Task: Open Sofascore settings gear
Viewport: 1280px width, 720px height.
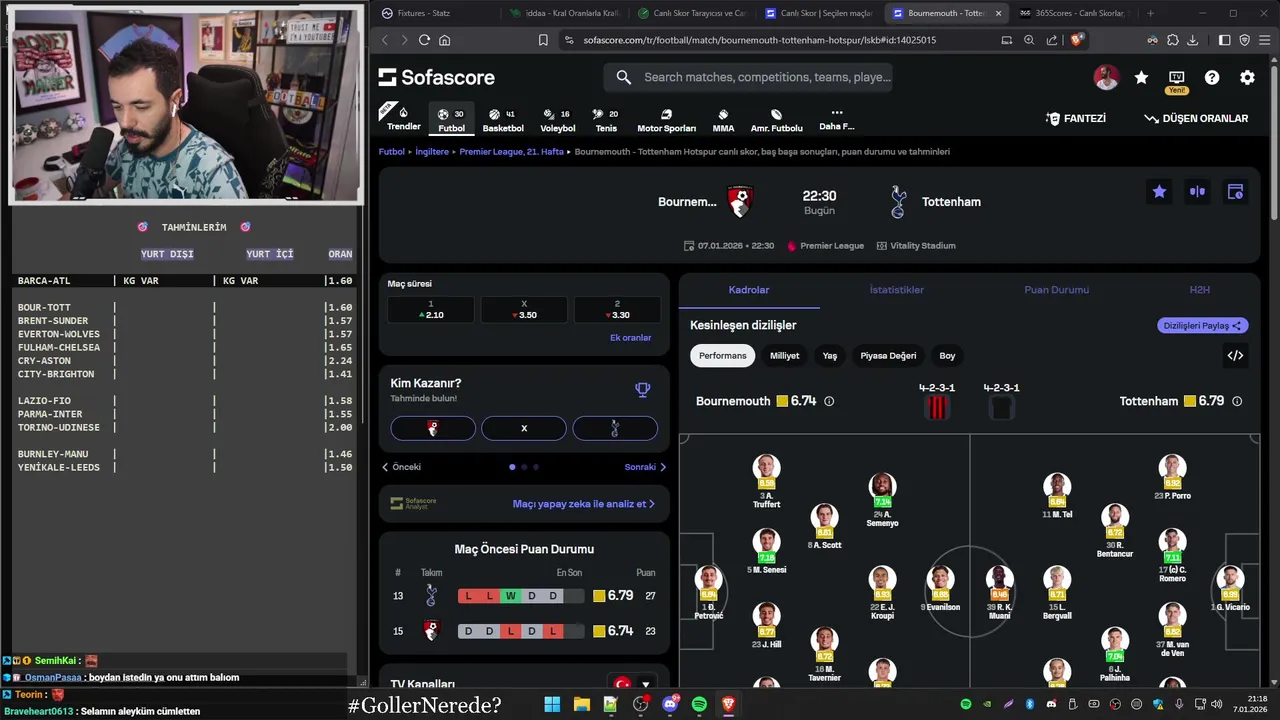Action: click(x=1247, y=77)
